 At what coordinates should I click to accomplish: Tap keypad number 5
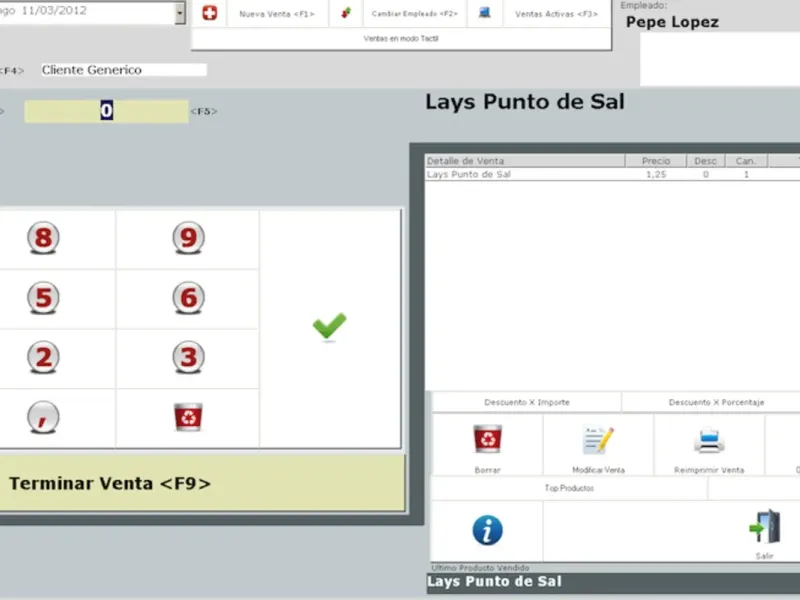(x=43, y=297)
